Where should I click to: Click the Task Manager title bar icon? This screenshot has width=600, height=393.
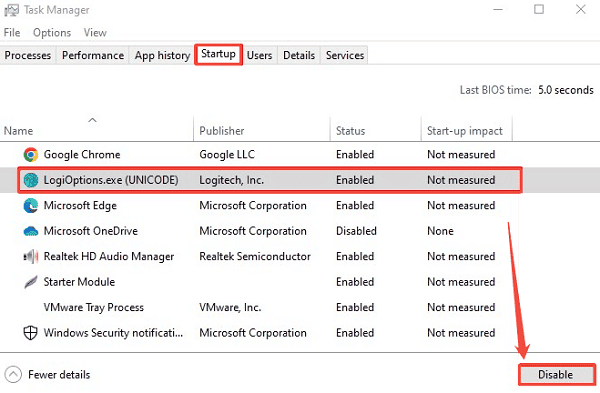(11, 10)
